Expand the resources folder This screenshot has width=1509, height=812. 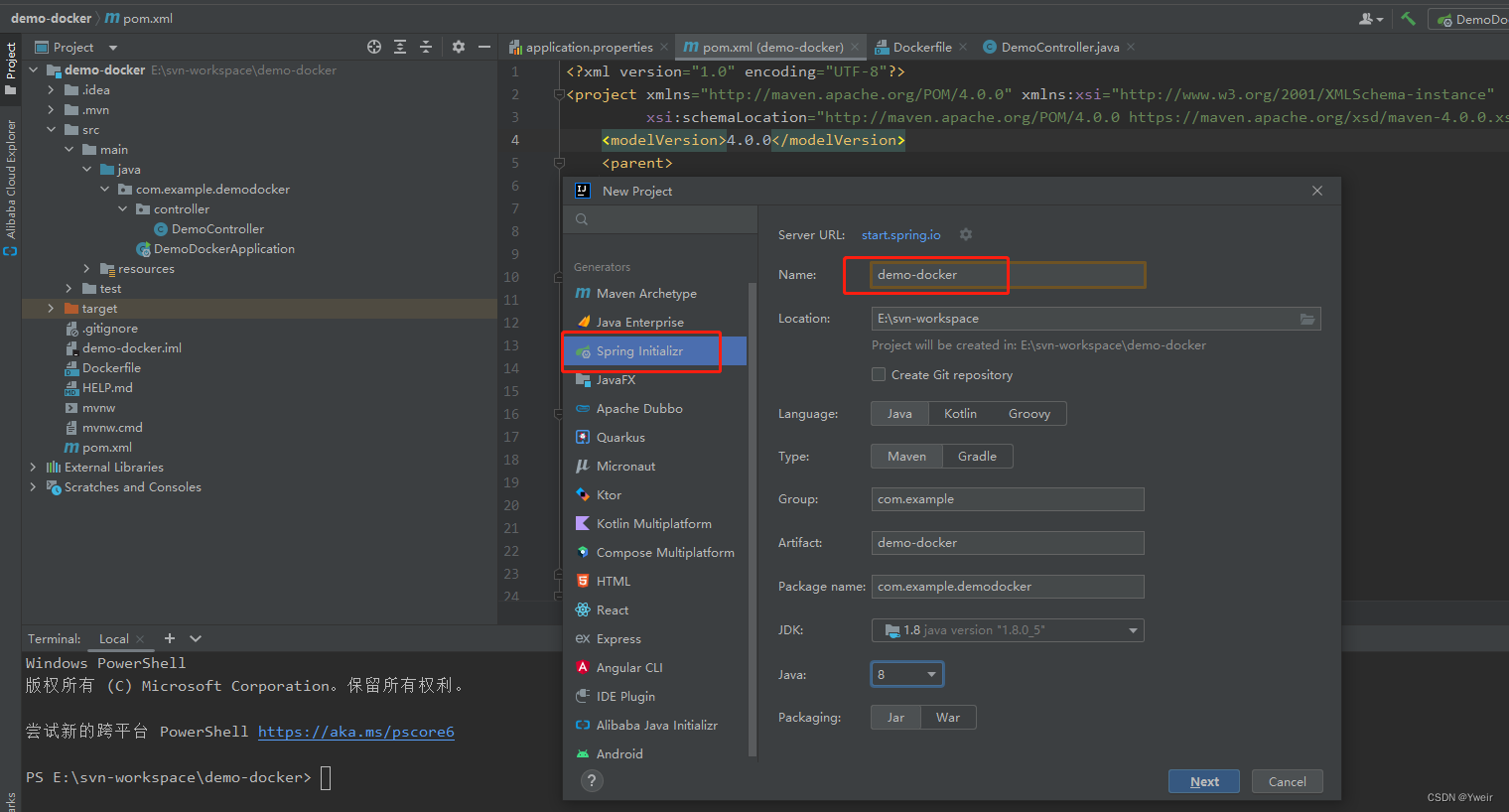[87, 269]
